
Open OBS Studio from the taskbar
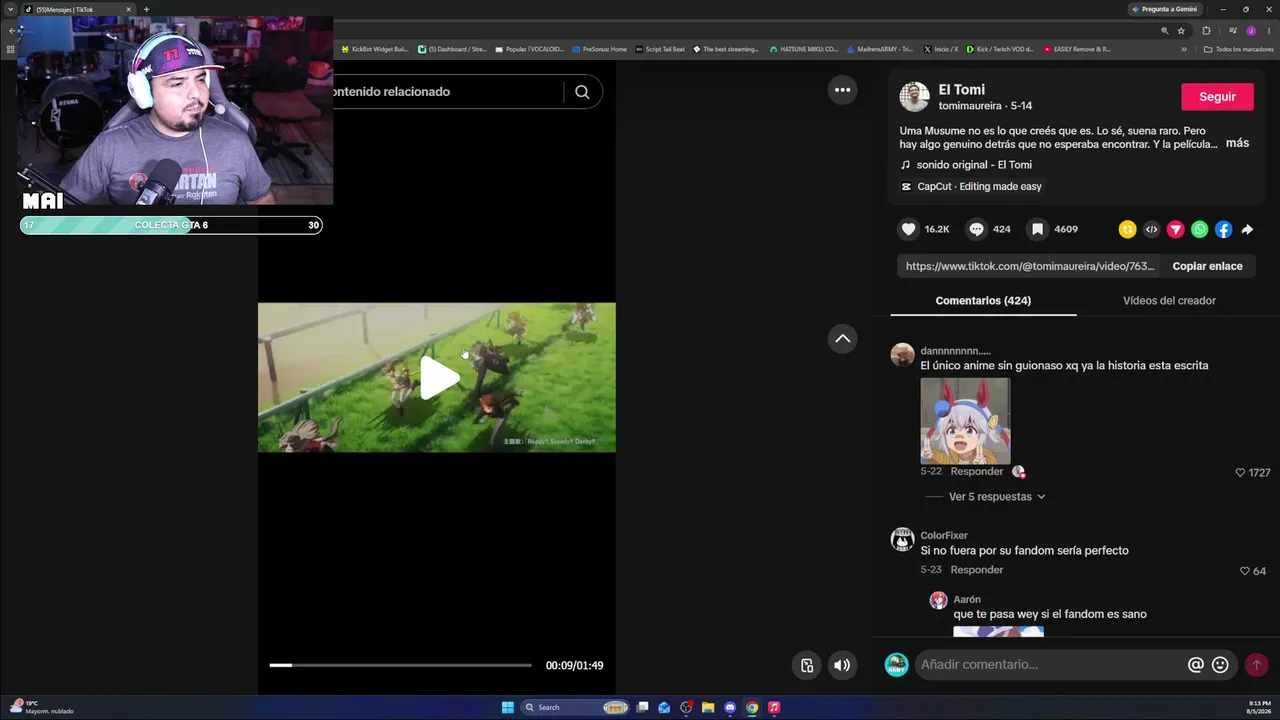click(686, 707)
